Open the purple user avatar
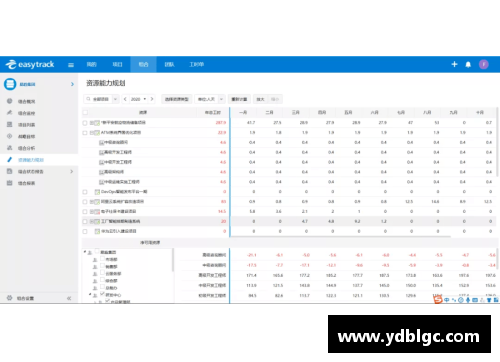The width and height of the screenshot is (500, 362). point(484,64)
